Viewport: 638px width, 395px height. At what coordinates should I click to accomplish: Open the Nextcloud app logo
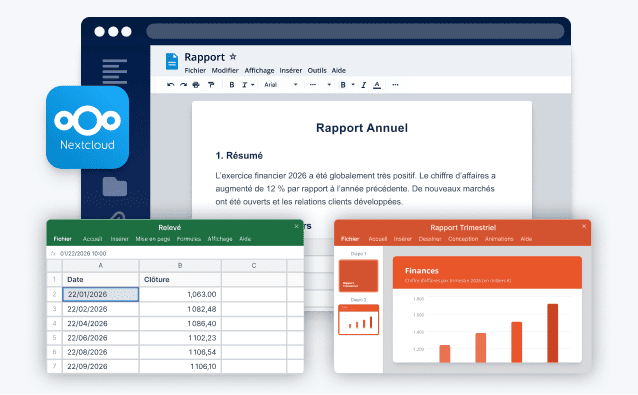tap(87, 127)
